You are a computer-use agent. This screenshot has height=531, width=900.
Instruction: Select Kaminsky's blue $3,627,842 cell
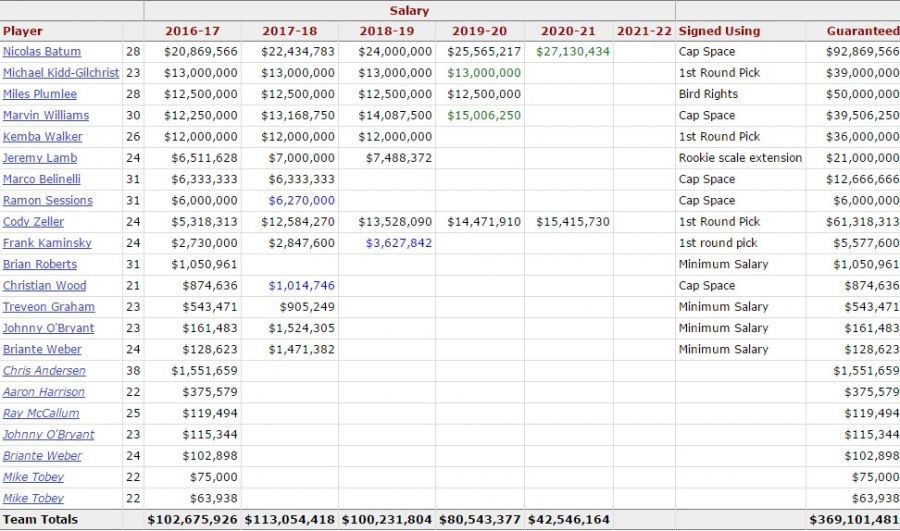pos(399,243)
